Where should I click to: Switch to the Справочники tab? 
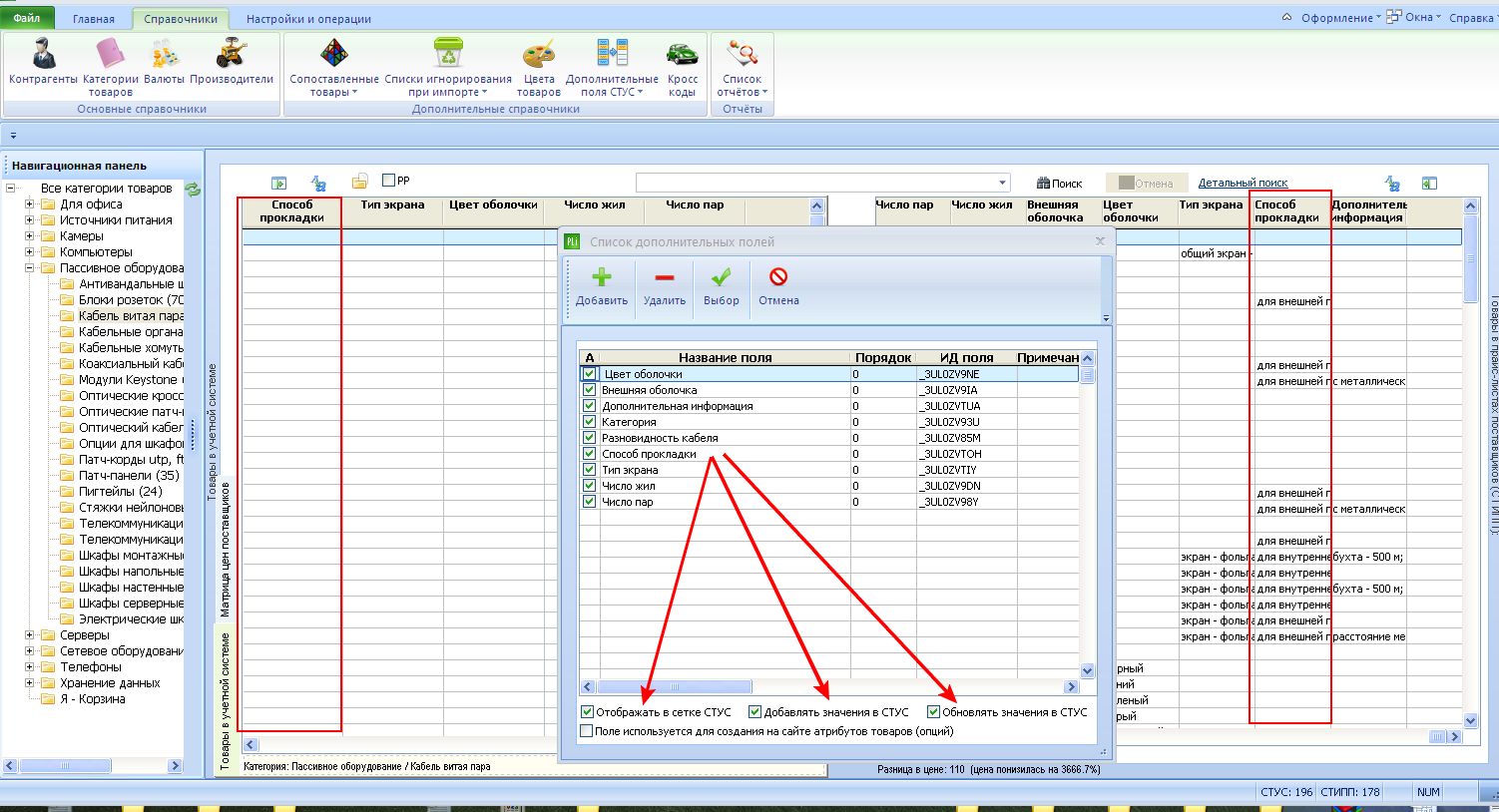[179, 19]
